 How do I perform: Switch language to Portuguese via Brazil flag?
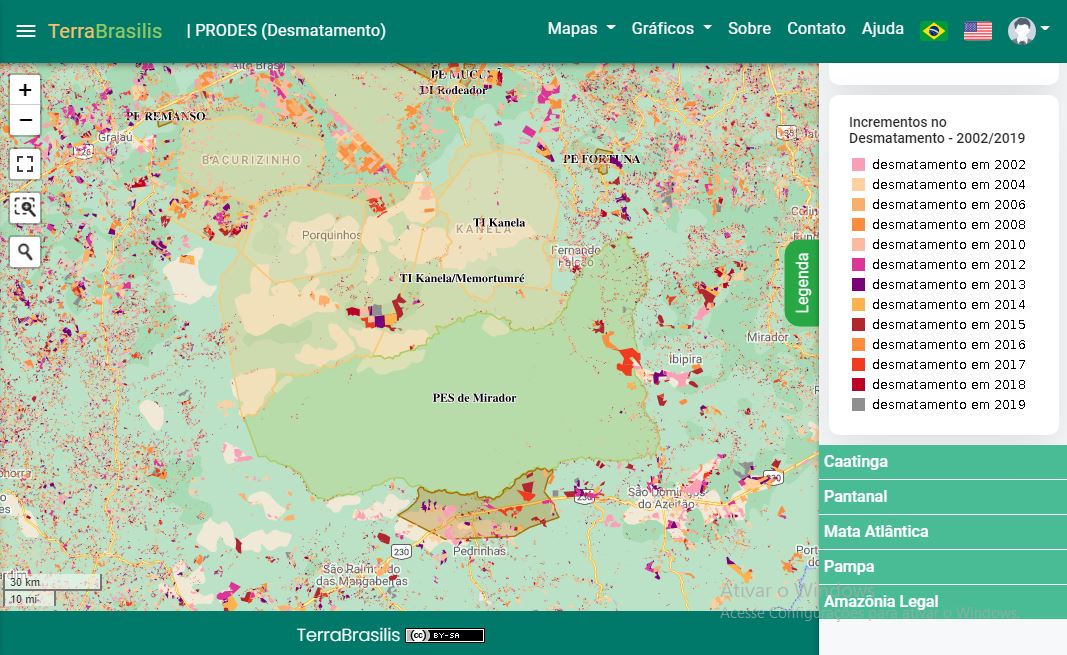click(933, 31)
